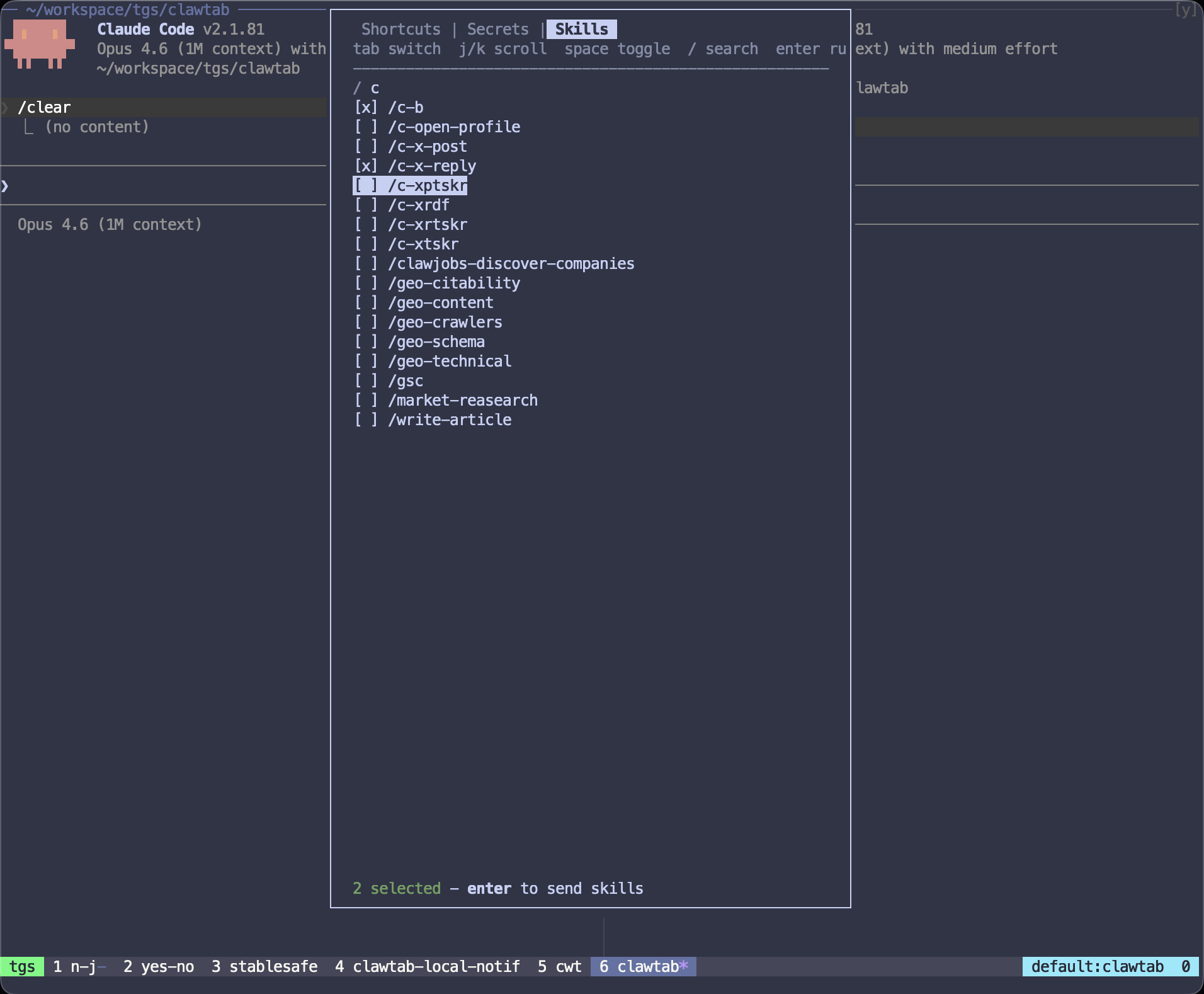Viewport: 1204px width, 994px height.
Task: Switch to tmux window 2 yes-no
Action: (159, 966)
